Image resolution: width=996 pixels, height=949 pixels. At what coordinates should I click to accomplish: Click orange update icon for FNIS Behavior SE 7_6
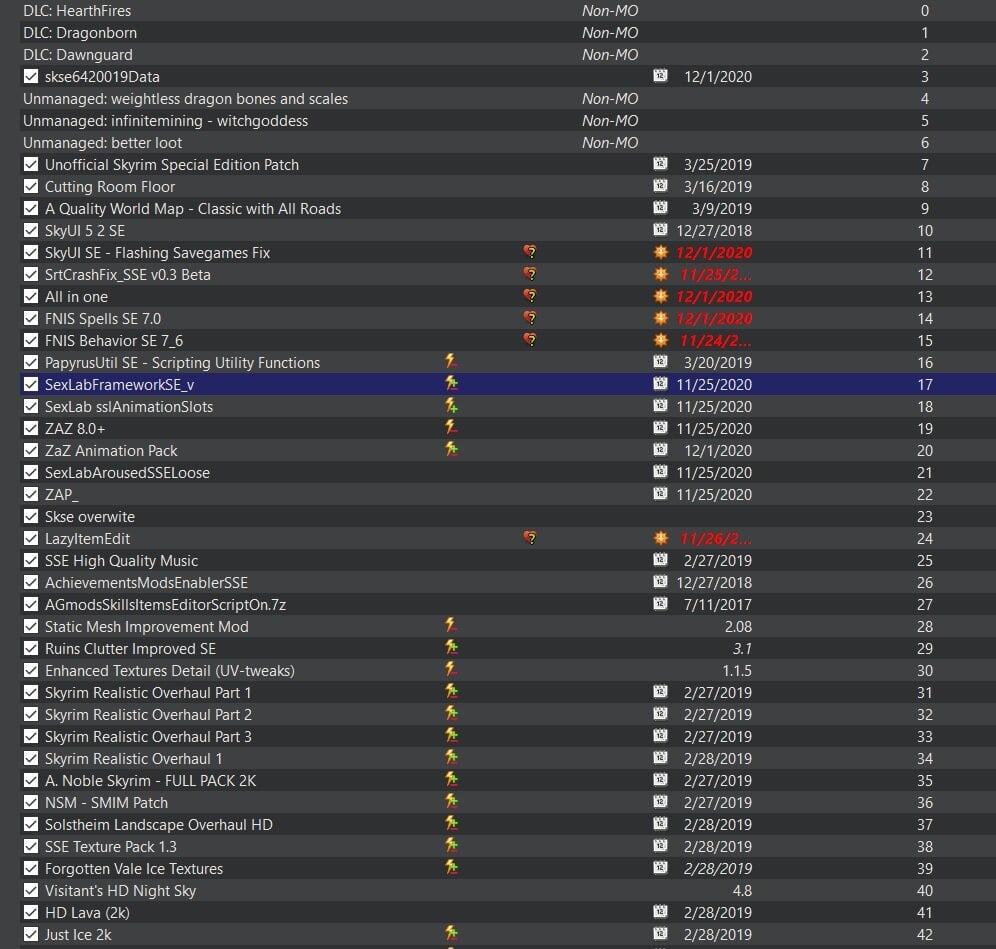pyautogui.click(x=661, y=340)
